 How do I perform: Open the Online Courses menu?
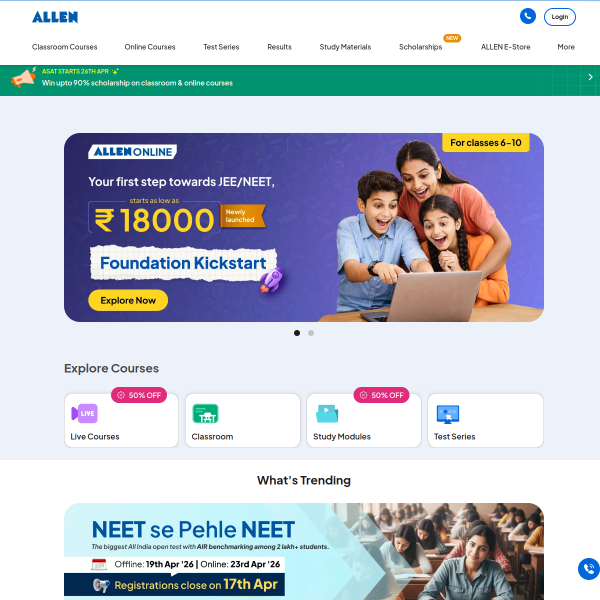150,47
